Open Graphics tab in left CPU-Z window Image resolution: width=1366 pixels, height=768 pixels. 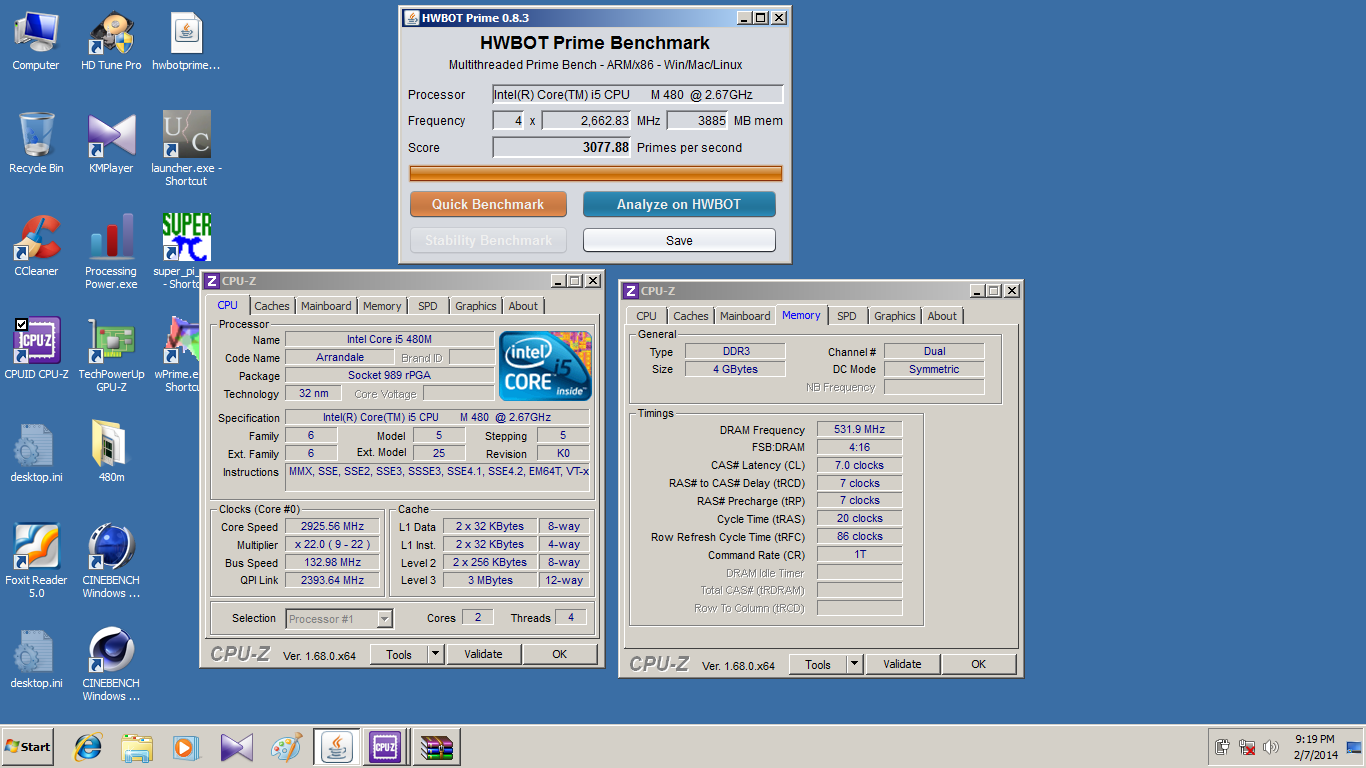pyautogui.click(x=476, y=306)
